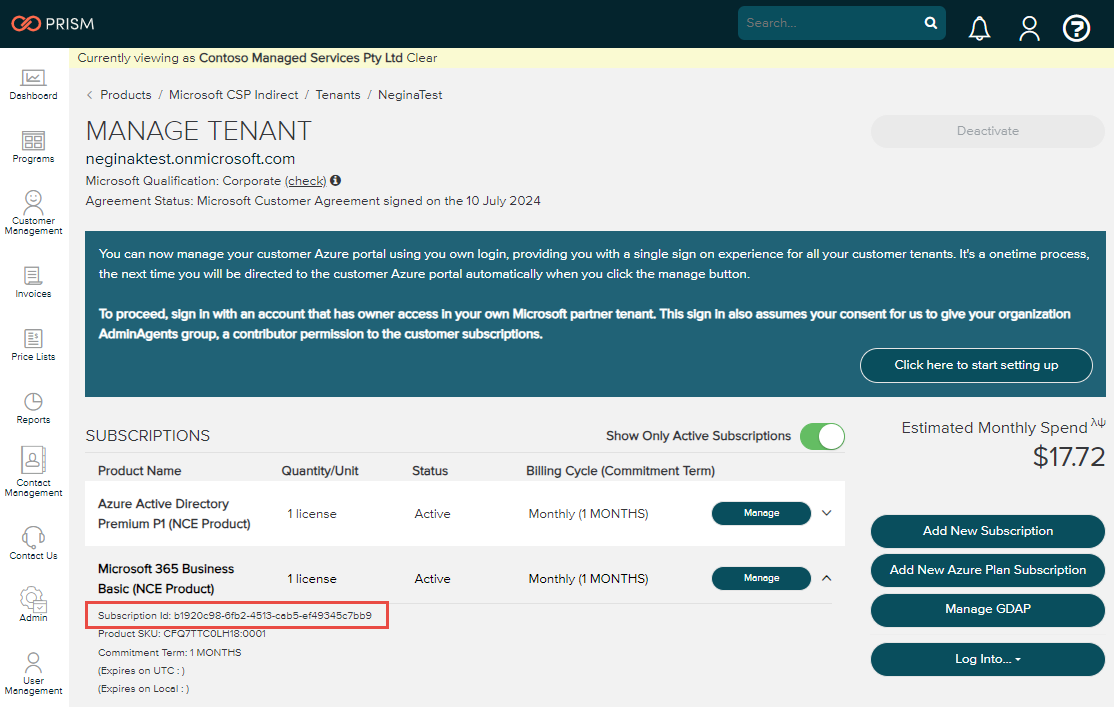Click the $17.72 estimated spend value
Screen dimensions: 1114x707
click(1069, 457)
